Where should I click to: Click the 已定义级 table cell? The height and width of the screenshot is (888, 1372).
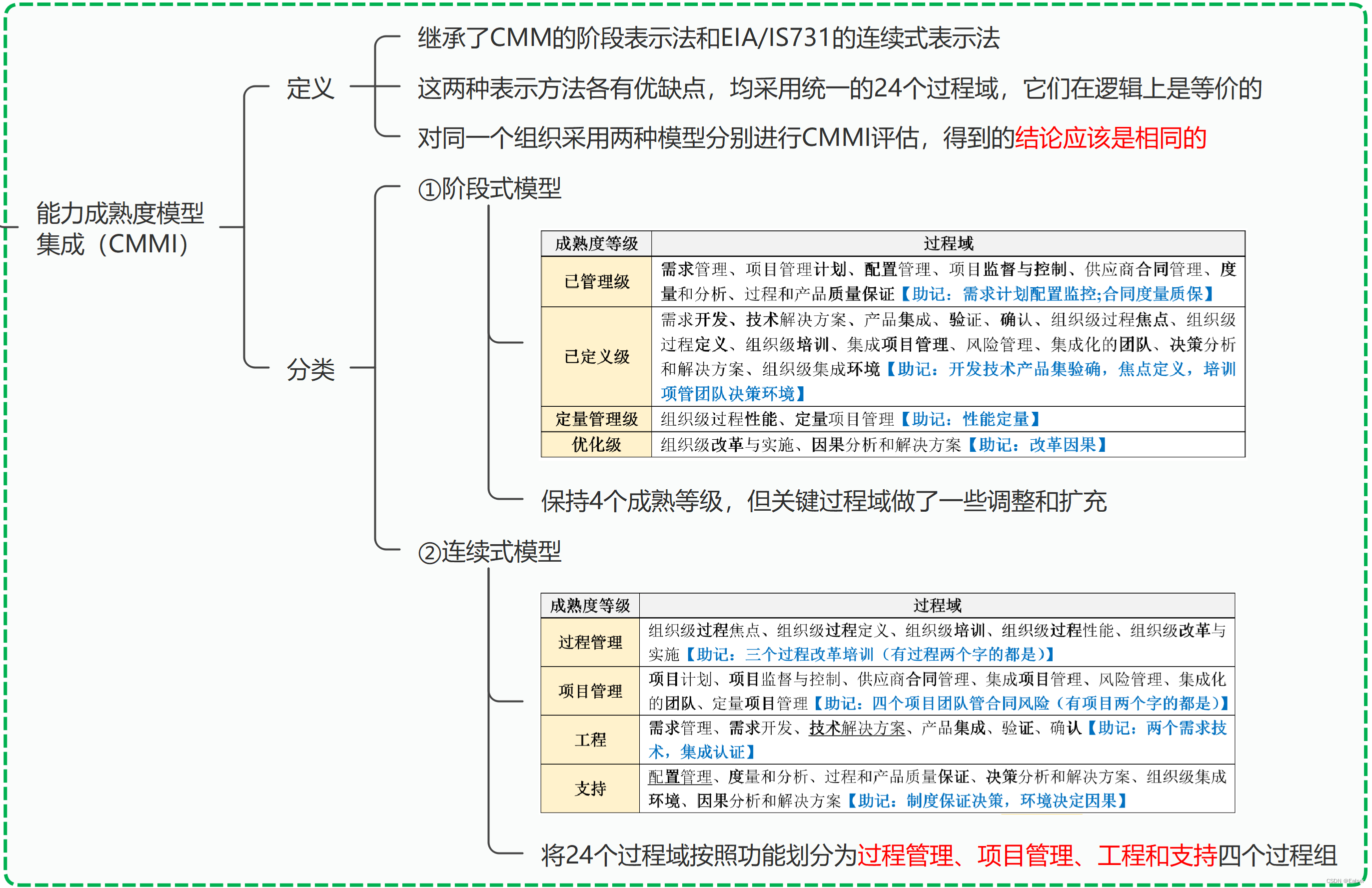pos(596,356)
